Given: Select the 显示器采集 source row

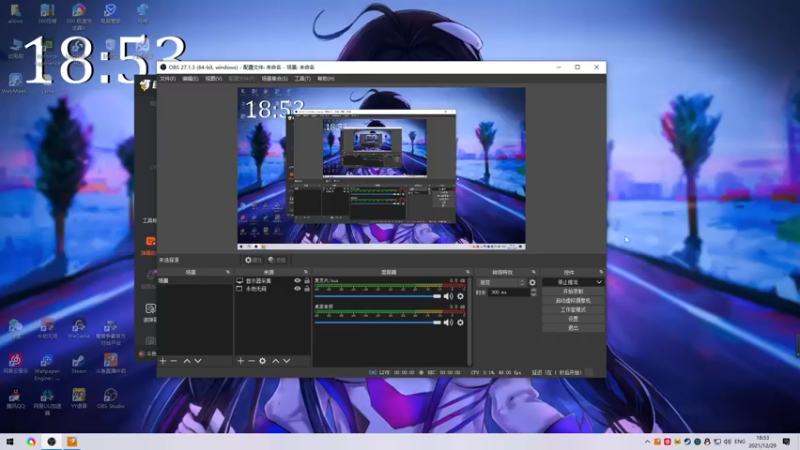Looking at the screenshot, I should pos(272,281).
